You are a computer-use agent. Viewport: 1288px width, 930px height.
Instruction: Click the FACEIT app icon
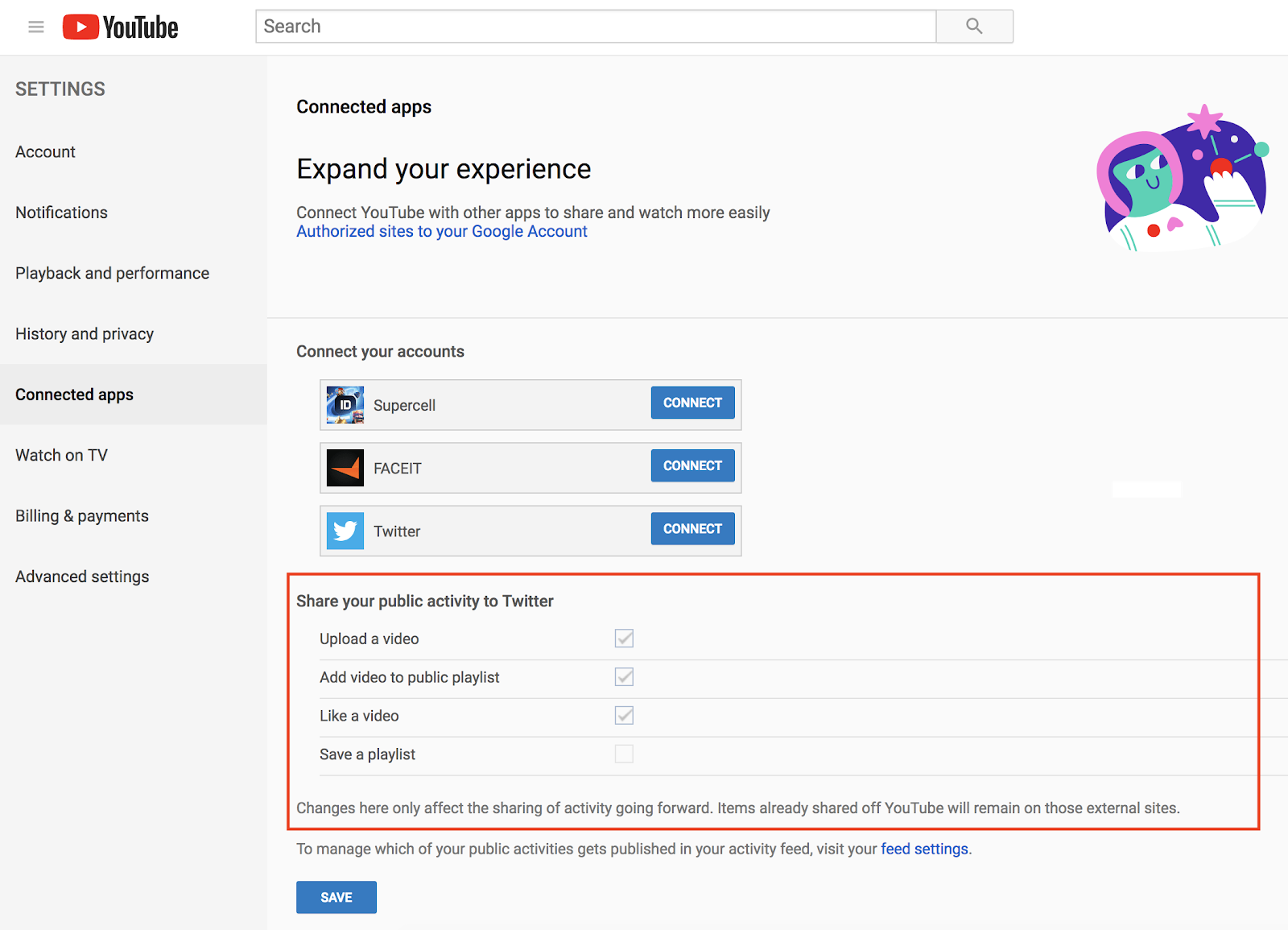(345, 468)
